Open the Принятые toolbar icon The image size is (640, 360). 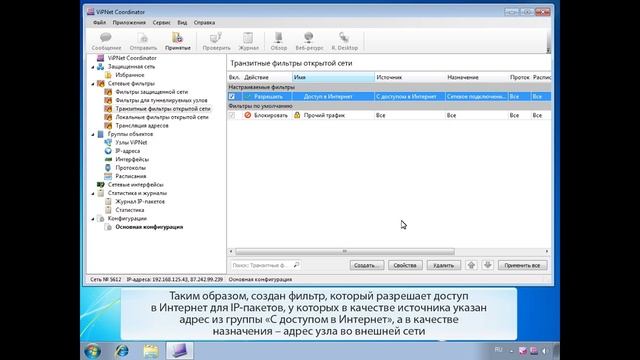point(178,41)
